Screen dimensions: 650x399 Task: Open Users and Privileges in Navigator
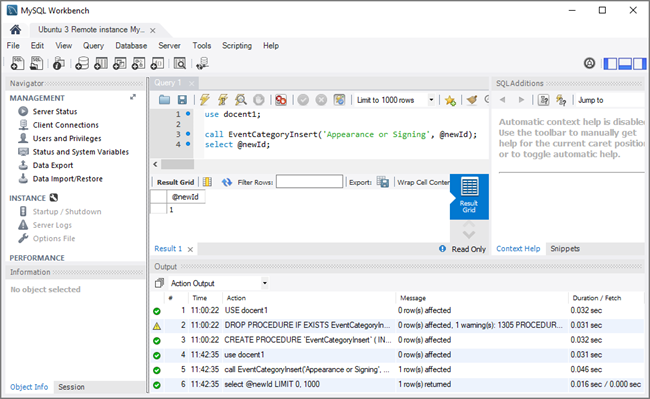click(x=67, y=138)
